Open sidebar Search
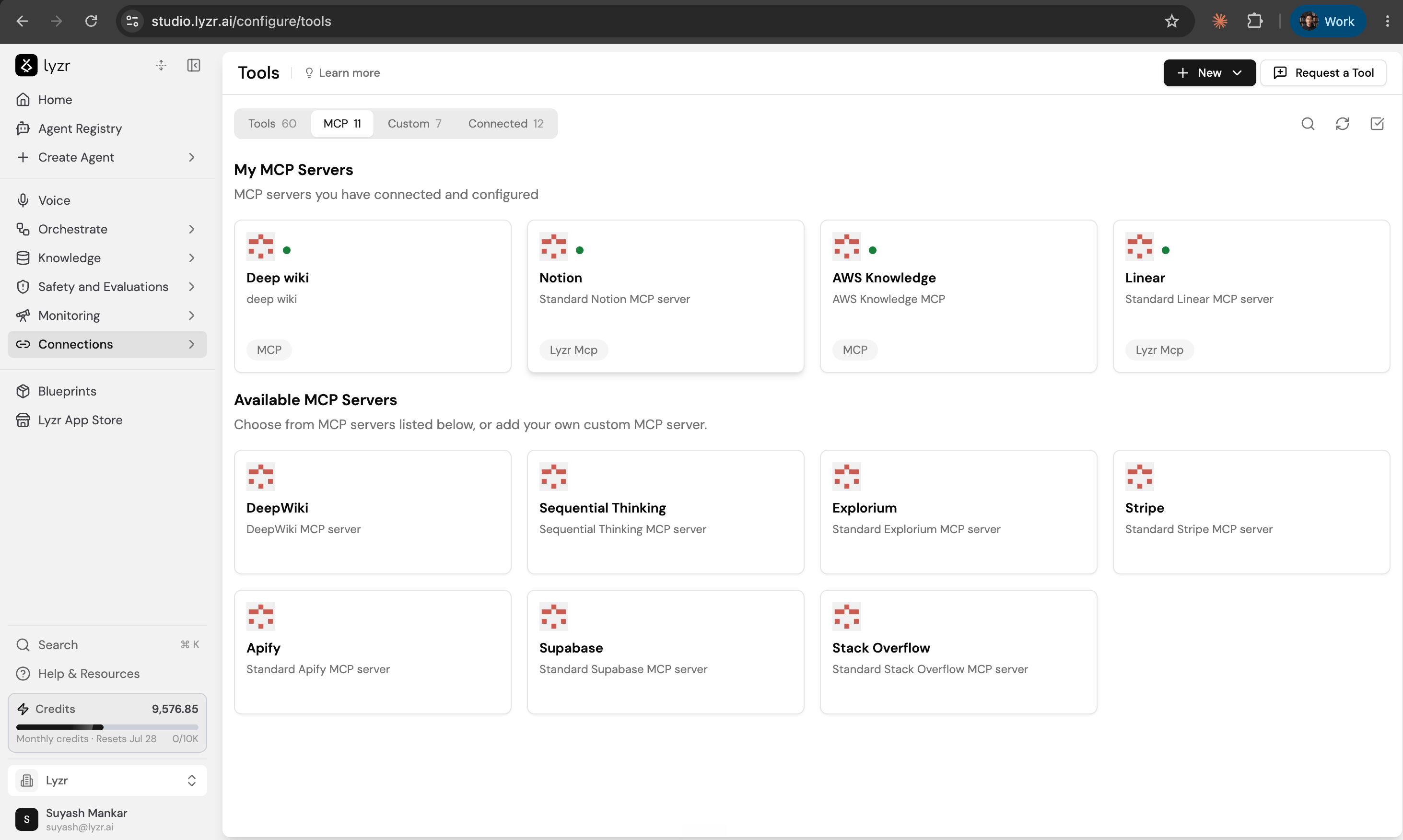The image size is (1403, 840). (107, 645)
